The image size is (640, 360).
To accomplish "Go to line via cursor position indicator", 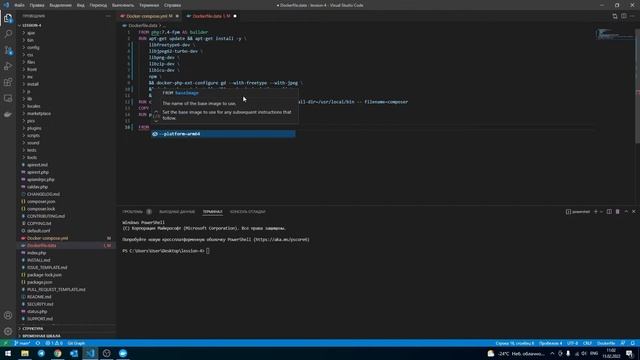I will (x=515, y=343).
